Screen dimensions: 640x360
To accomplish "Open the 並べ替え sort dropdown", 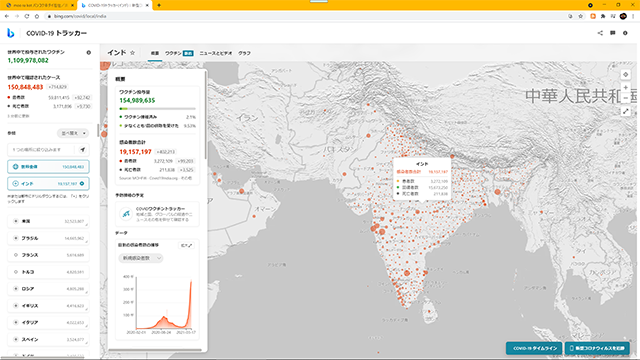I will pyautogui.click(x=73, y=133).
